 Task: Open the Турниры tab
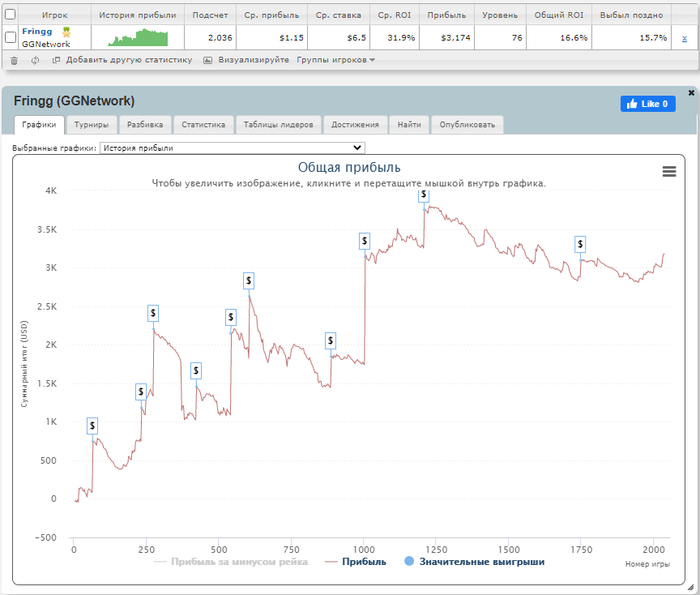tap(92, 125)
